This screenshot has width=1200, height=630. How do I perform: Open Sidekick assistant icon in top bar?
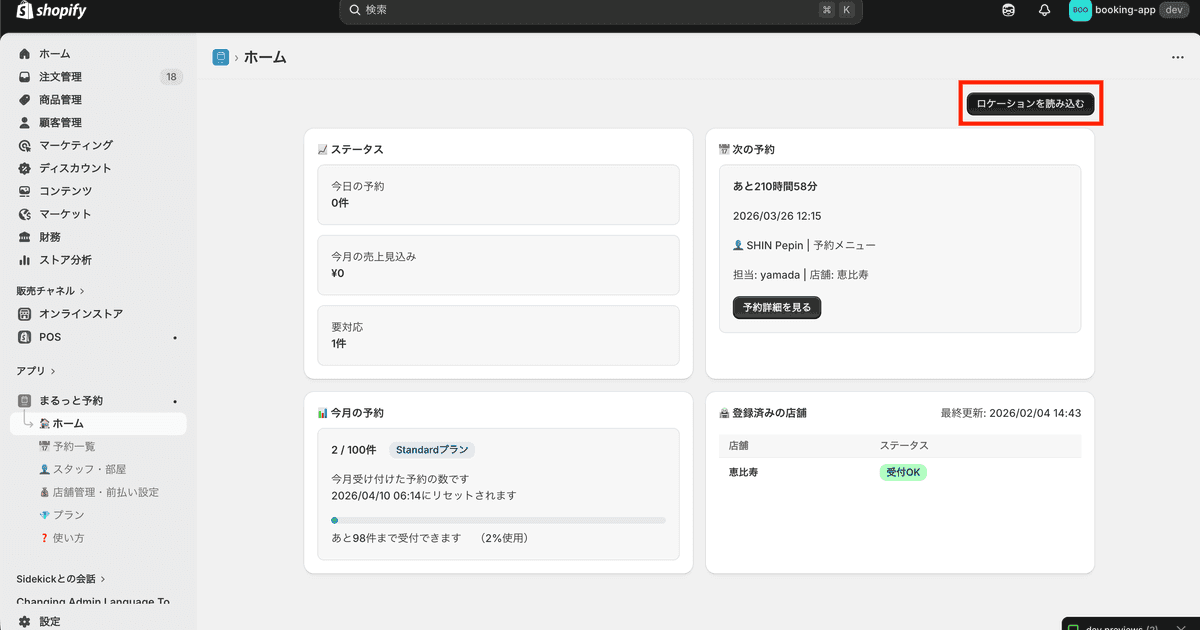[x=1009, y=10]
